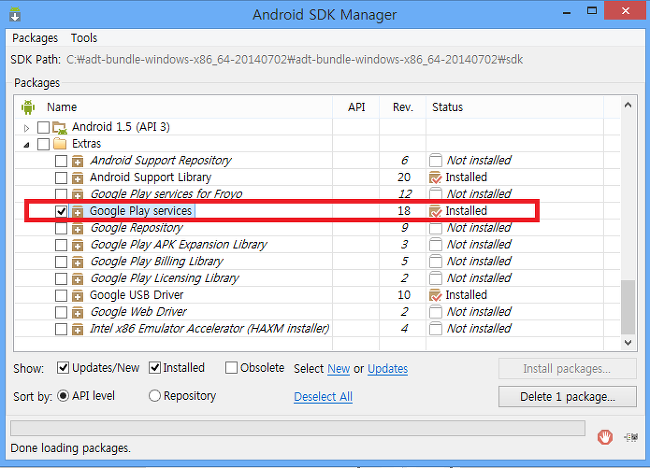The image size is (650, 468).
Task: Check the Intel x86 Emulator Accelerator checkbox
Action: (x=61, y=329)
